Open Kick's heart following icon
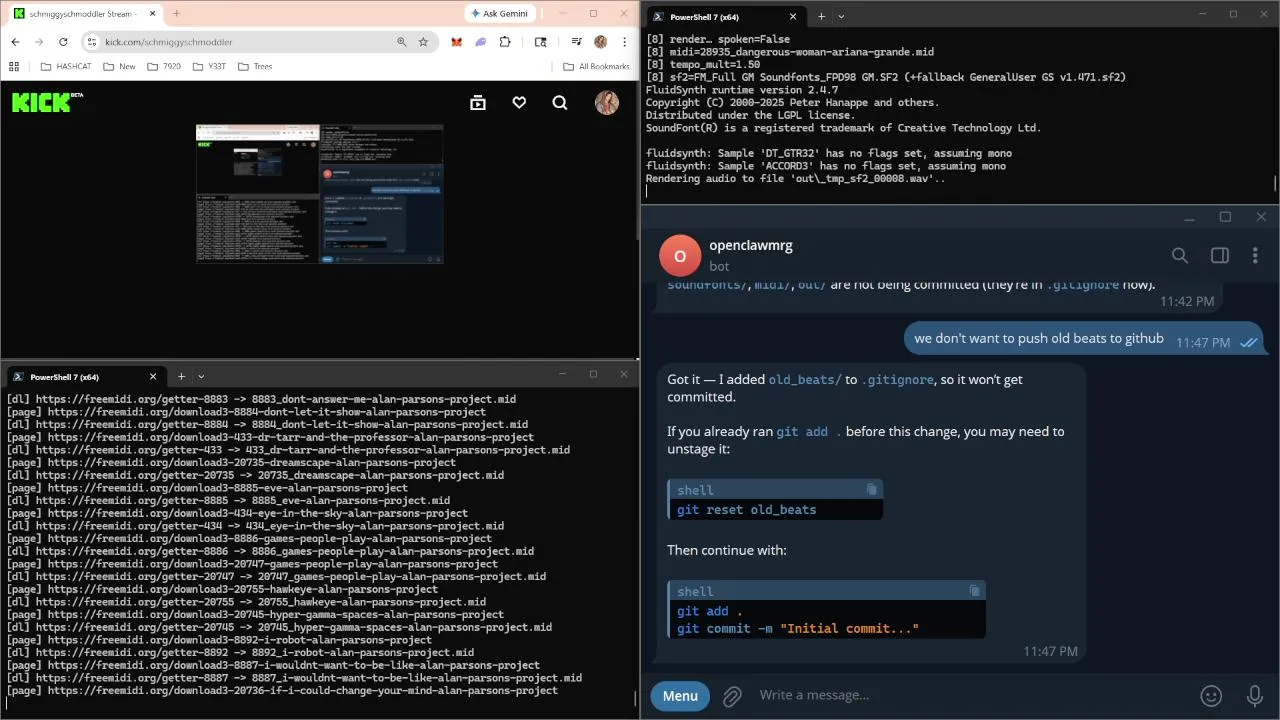The width and height of the screenshot is (1280, 720). click(x=519, y=102)
